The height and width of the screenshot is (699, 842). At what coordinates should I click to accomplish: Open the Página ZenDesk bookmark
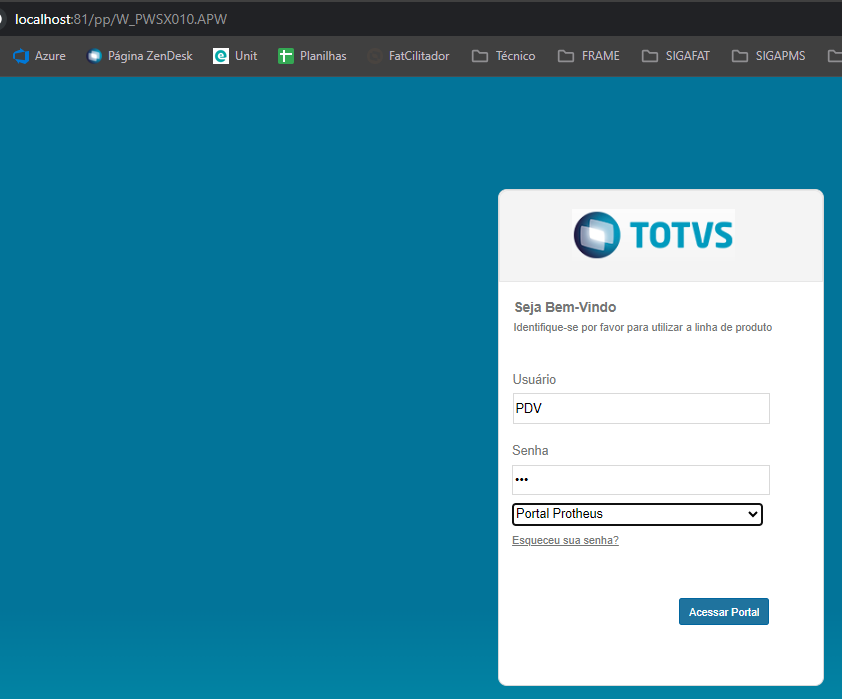click(x=140, y=56)
